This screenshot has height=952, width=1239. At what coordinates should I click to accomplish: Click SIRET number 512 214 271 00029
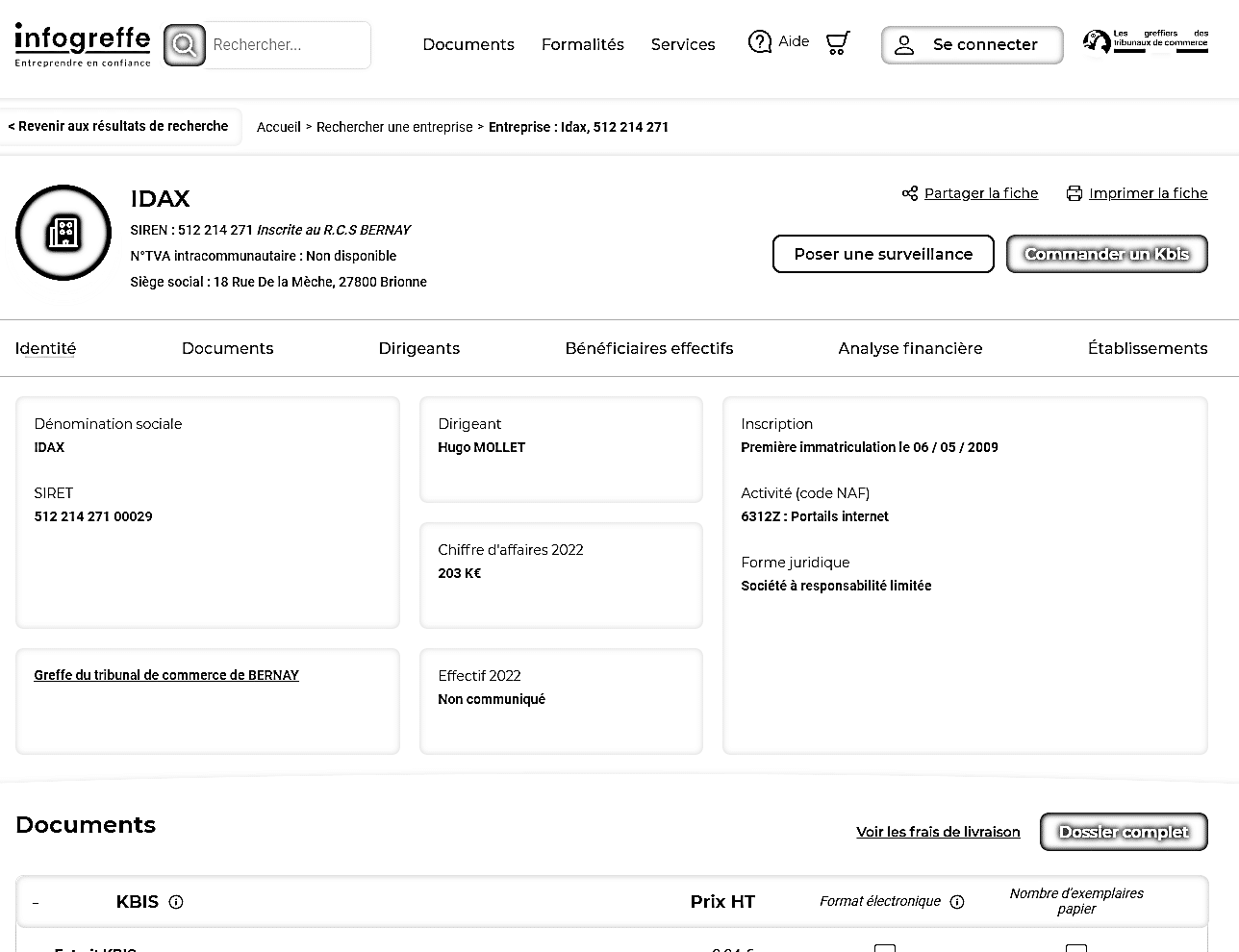click(93, 516)
